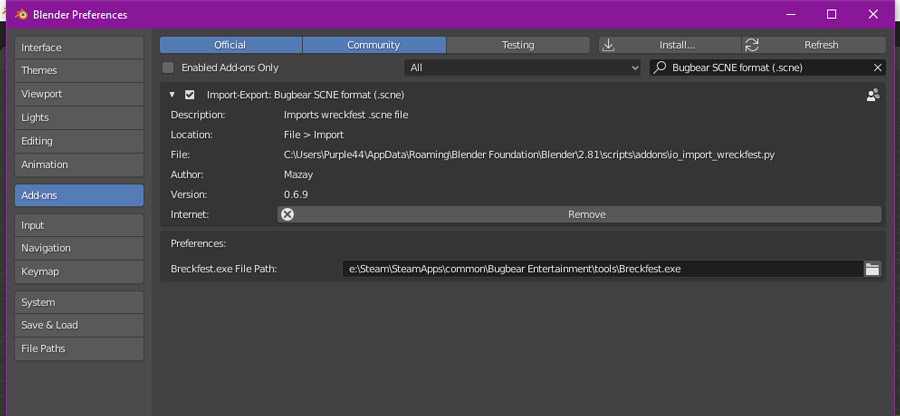Toggle Enabled Add-ons Only checkbox

[x=168, y=68]
